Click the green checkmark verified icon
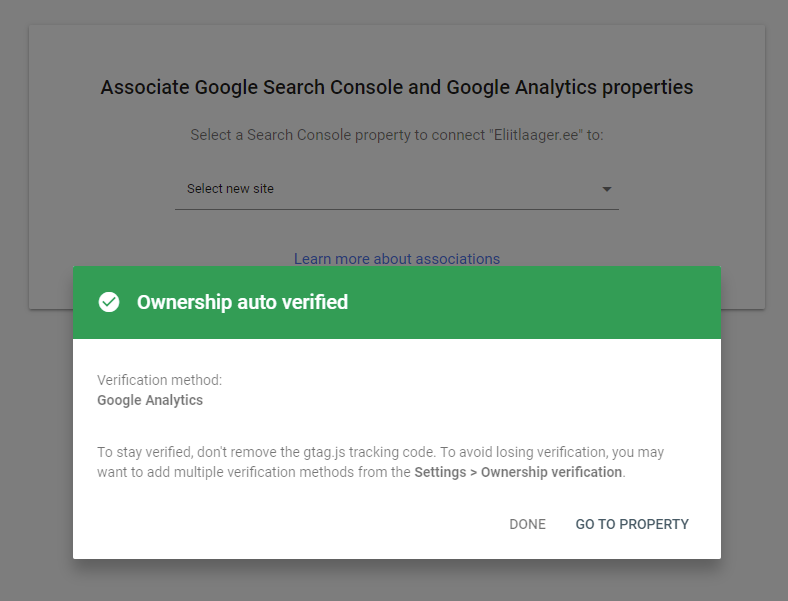This screenshot has height=601, width=788. [109, 302]
